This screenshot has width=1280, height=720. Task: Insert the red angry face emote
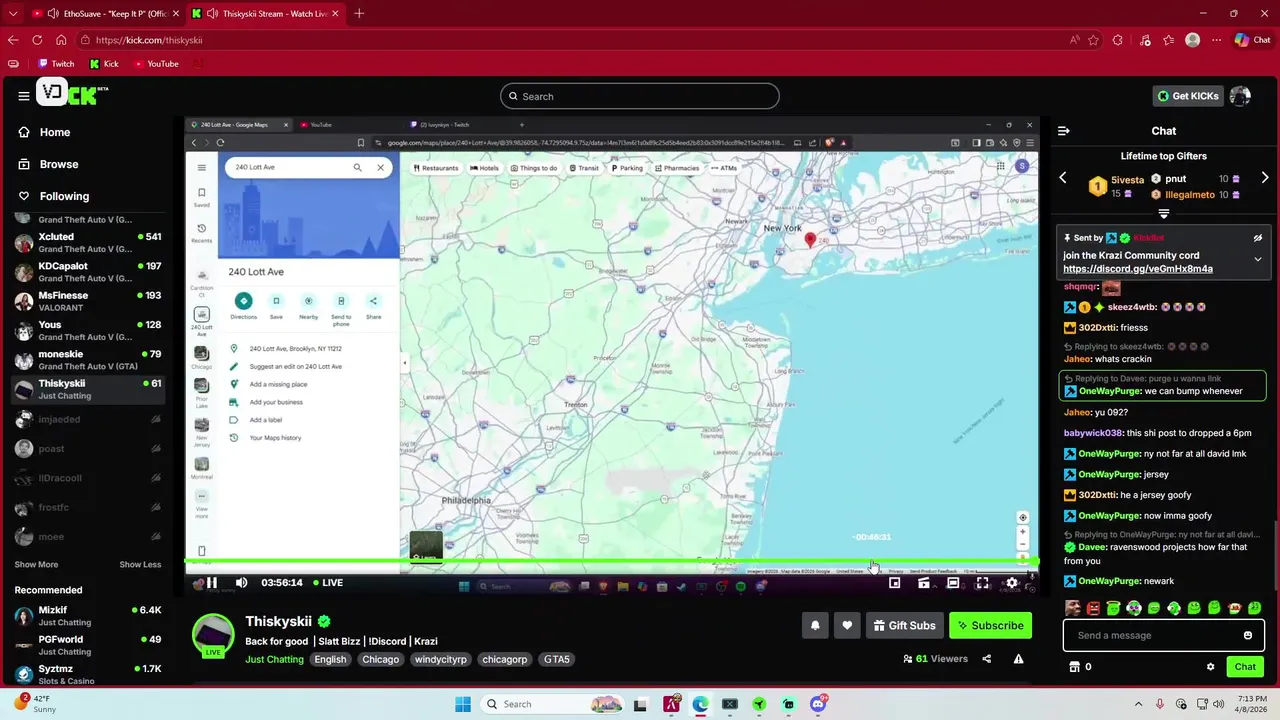[1093, 608]
